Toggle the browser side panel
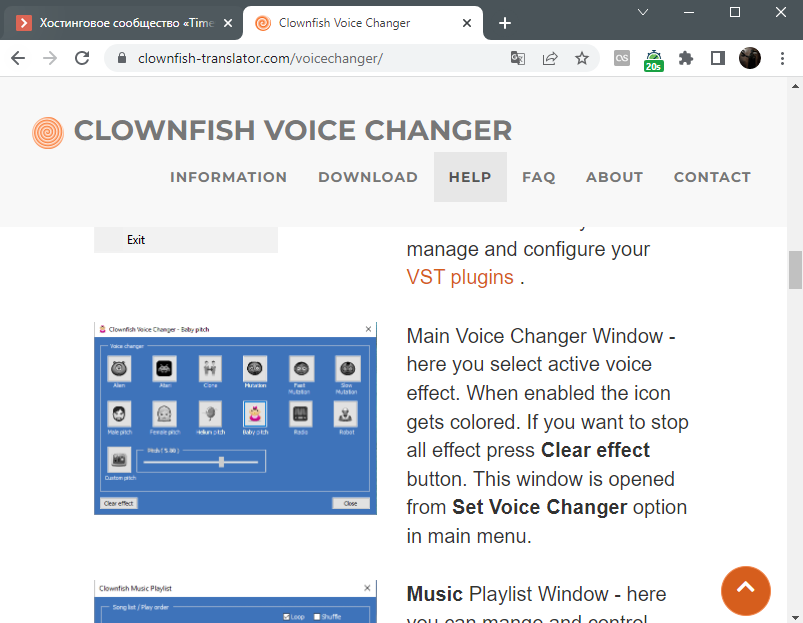This screenshot has width=803, height=623. [x=718, y=58]
